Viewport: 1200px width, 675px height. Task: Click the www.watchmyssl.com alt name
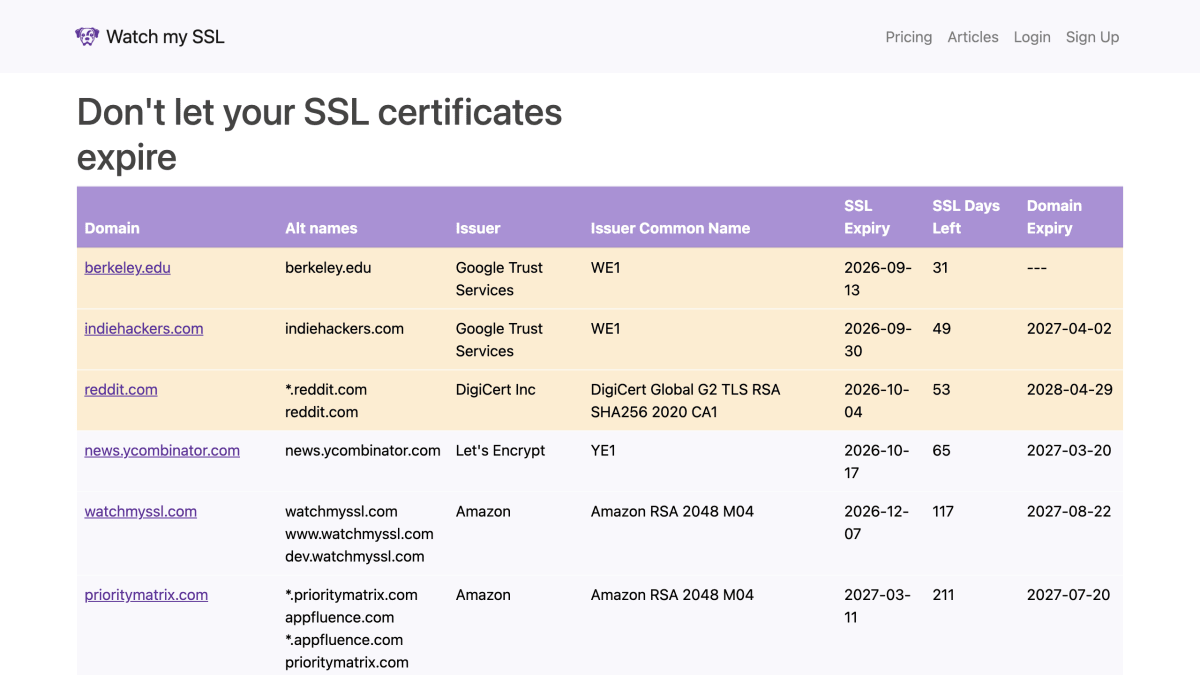coord(359,534)
